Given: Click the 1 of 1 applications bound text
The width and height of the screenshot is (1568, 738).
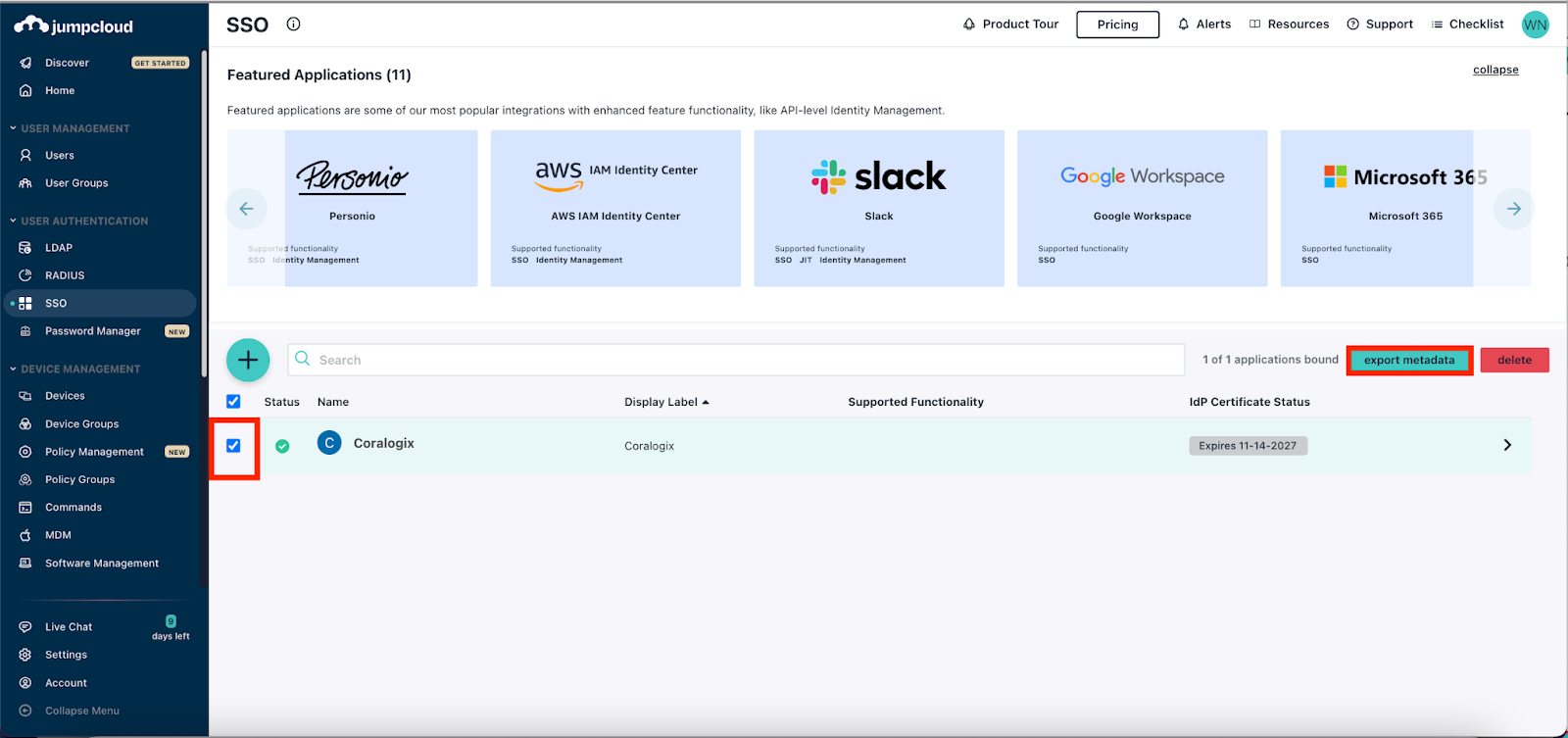Looking at the screenshot, I should 1270,360.
